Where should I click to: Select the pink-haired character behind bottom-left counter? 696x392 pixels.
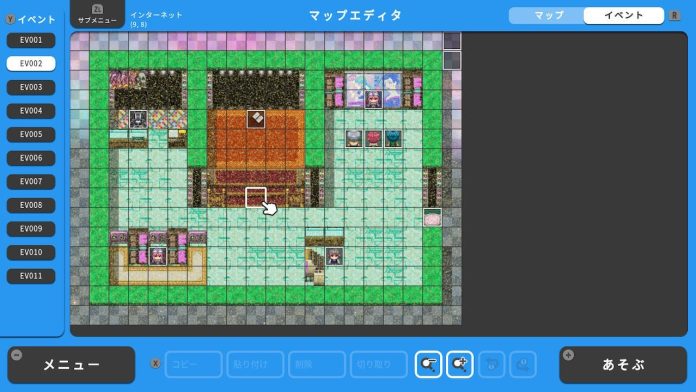point(158,256)
